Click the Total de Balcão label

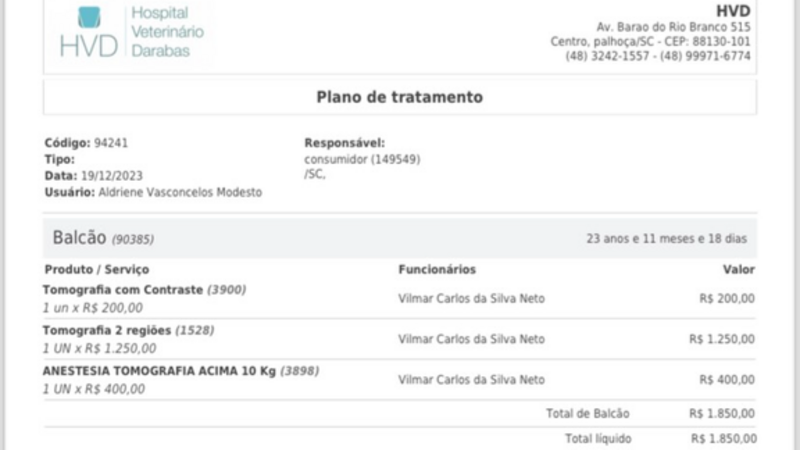click(x=588, y=413)
